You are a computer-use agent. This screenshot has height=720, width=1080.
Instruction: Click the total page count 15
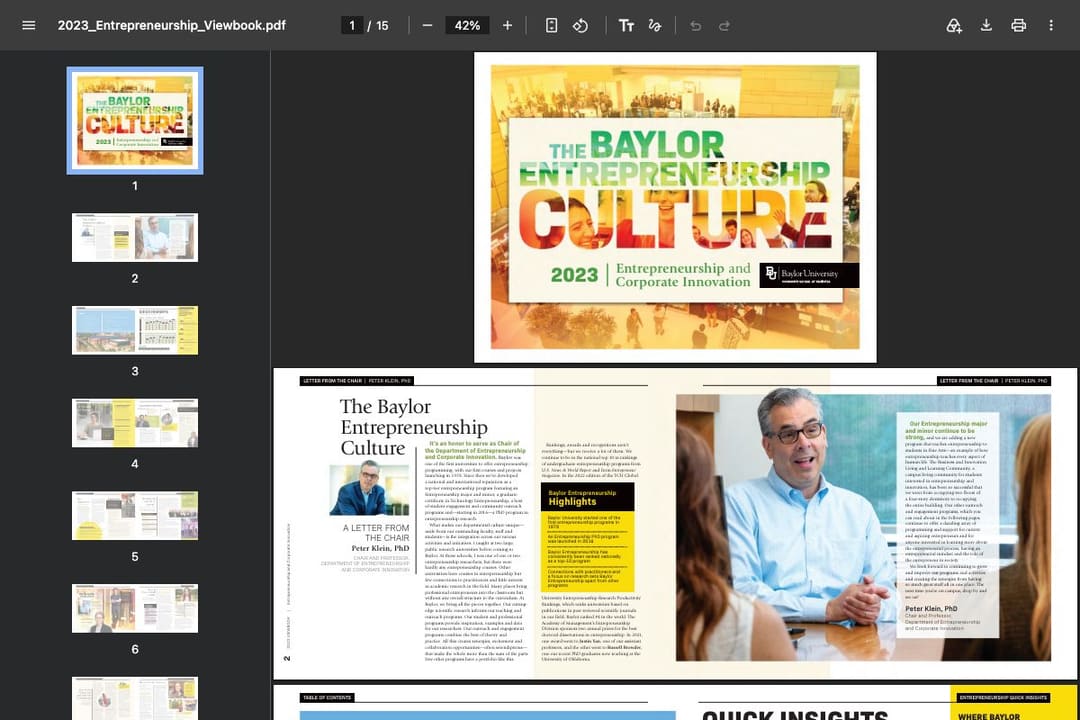point(382,25)
